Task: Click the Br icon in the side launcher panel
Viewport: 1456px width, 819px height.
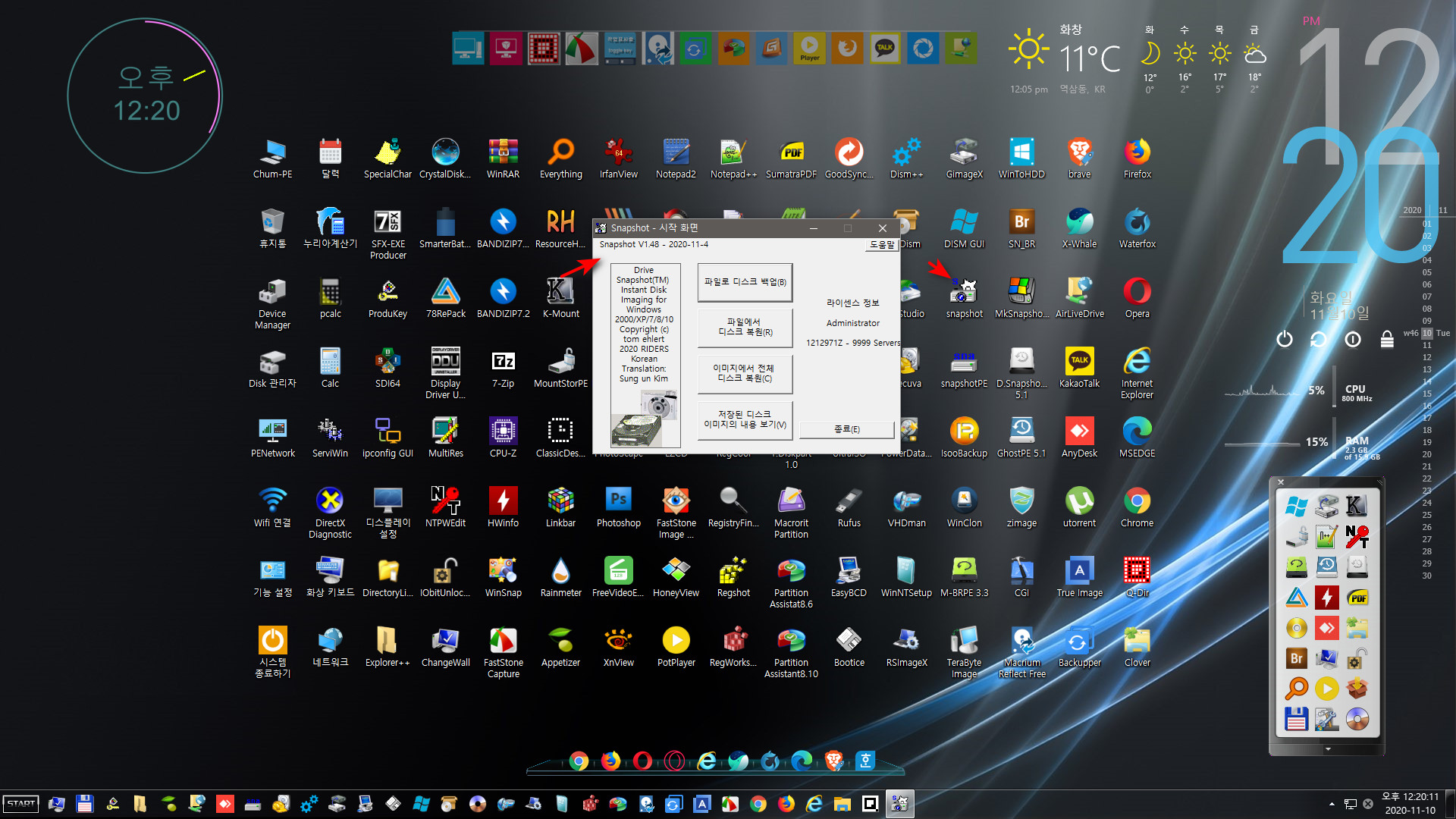Action: click(x=1297, y=658)
